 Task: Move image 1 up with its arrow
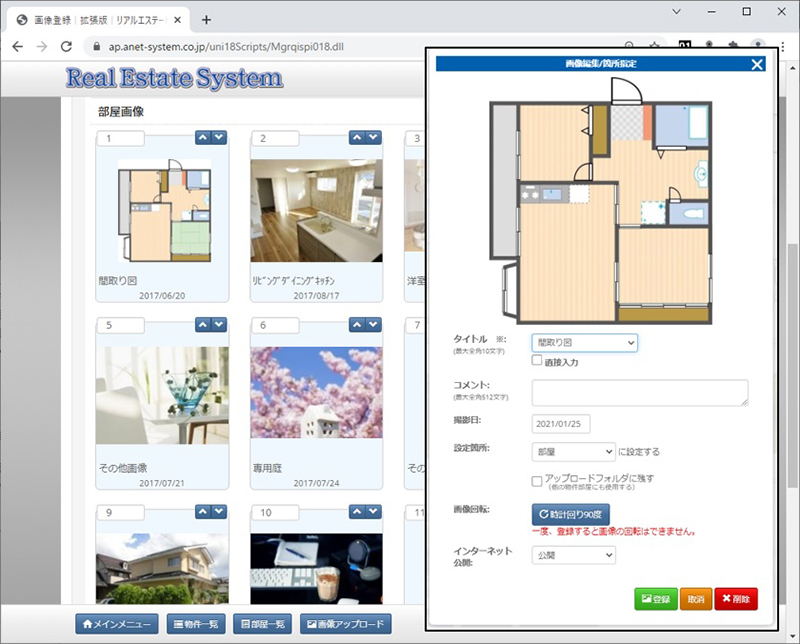[202, 138]
